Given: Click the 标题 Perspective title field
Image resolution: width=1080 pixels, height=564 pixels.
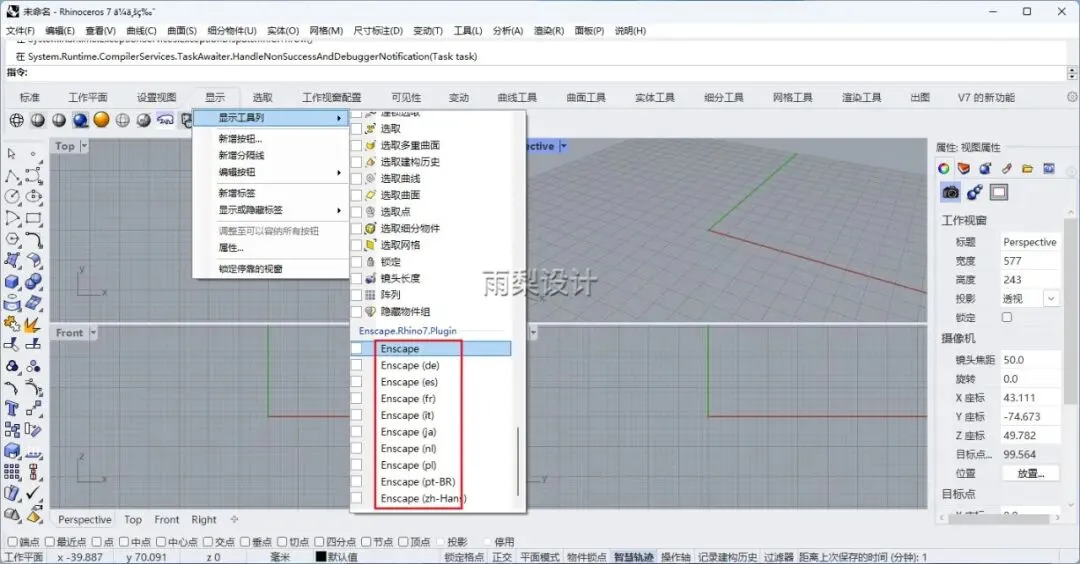Looking at the screenshot, I should tap(1030, 242).
